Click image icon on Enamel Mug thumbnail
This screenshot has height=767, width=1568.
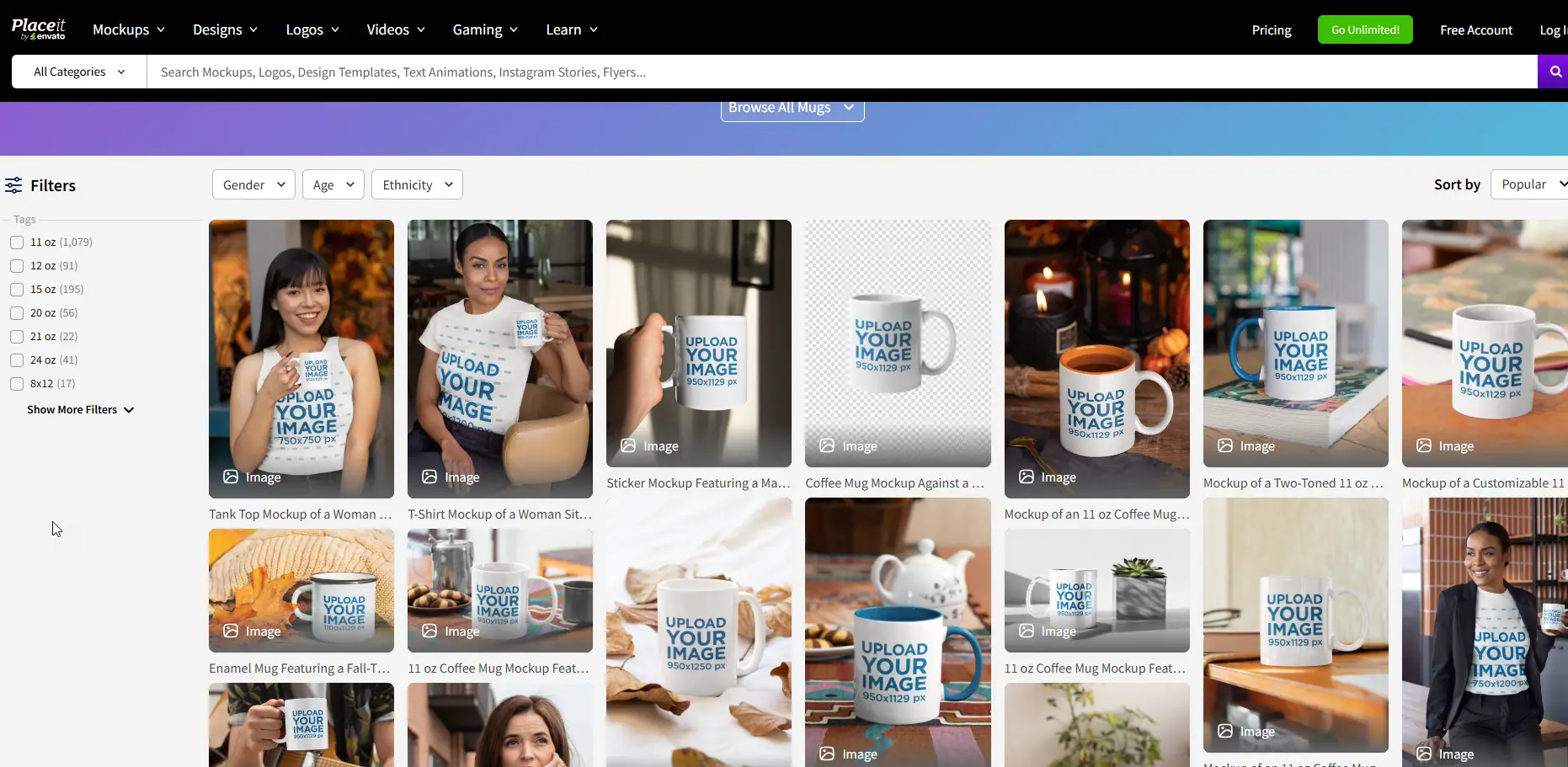231,631
